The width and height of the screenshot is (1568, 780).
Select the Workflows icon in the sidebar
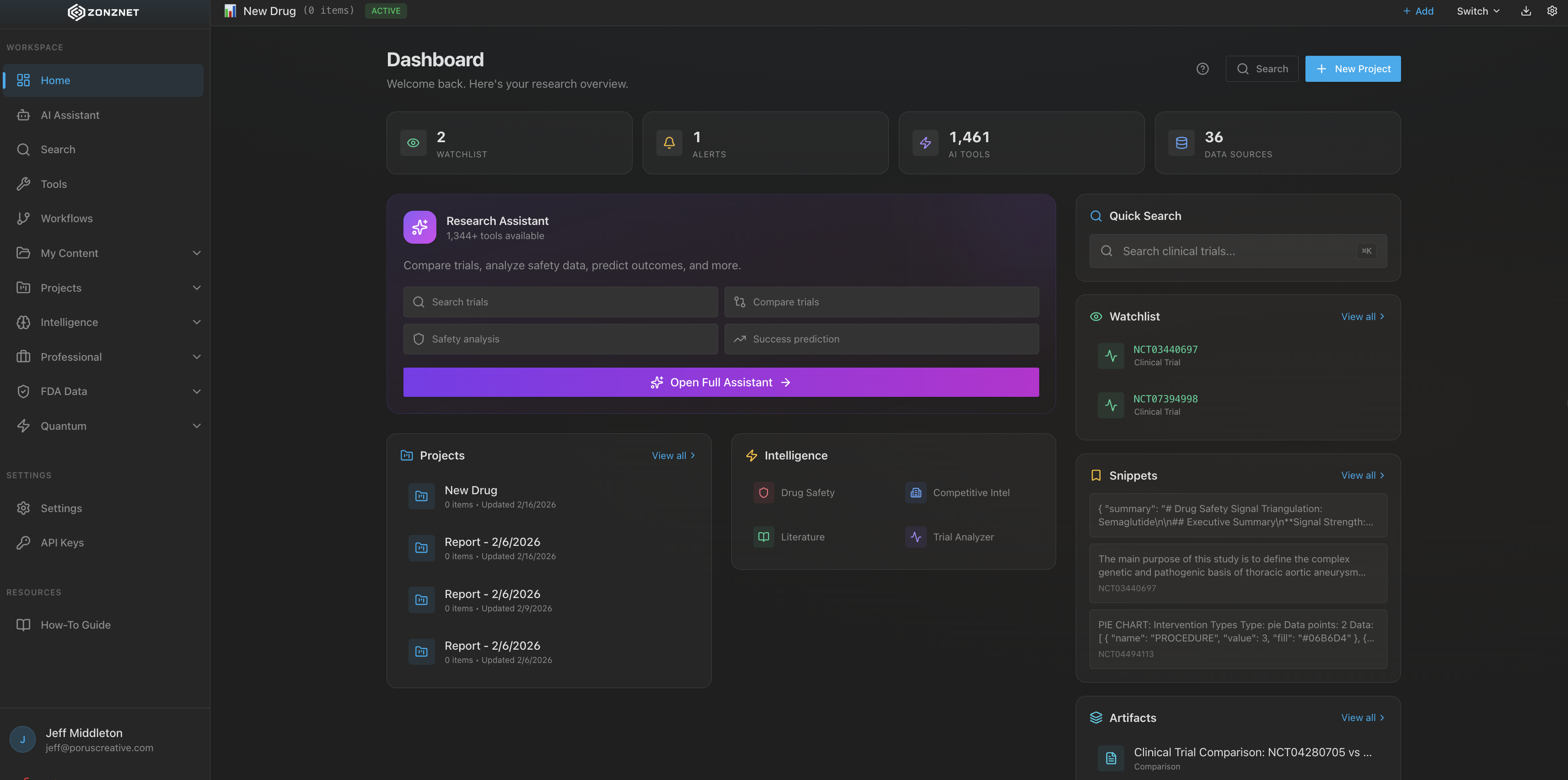[23, 218]
